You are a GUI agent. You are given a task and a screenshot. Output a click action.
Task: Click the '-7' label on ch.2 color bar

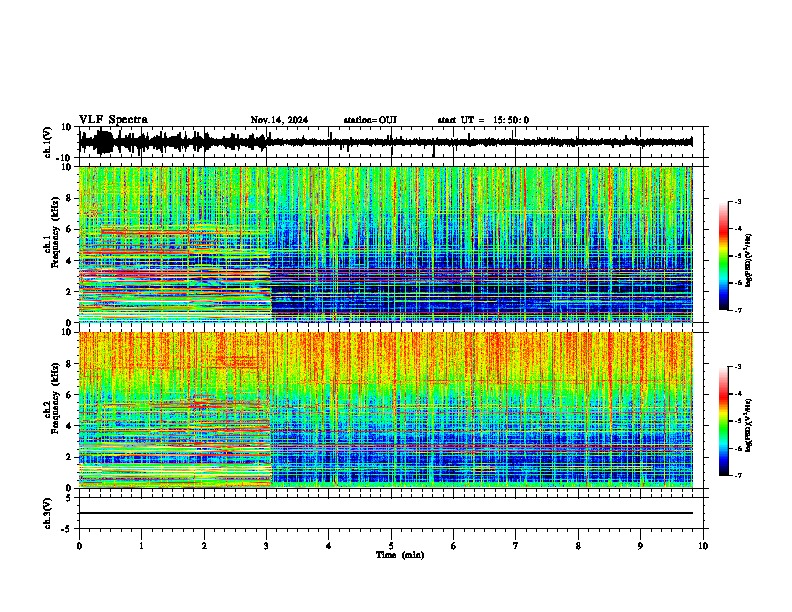click(737, 476)
